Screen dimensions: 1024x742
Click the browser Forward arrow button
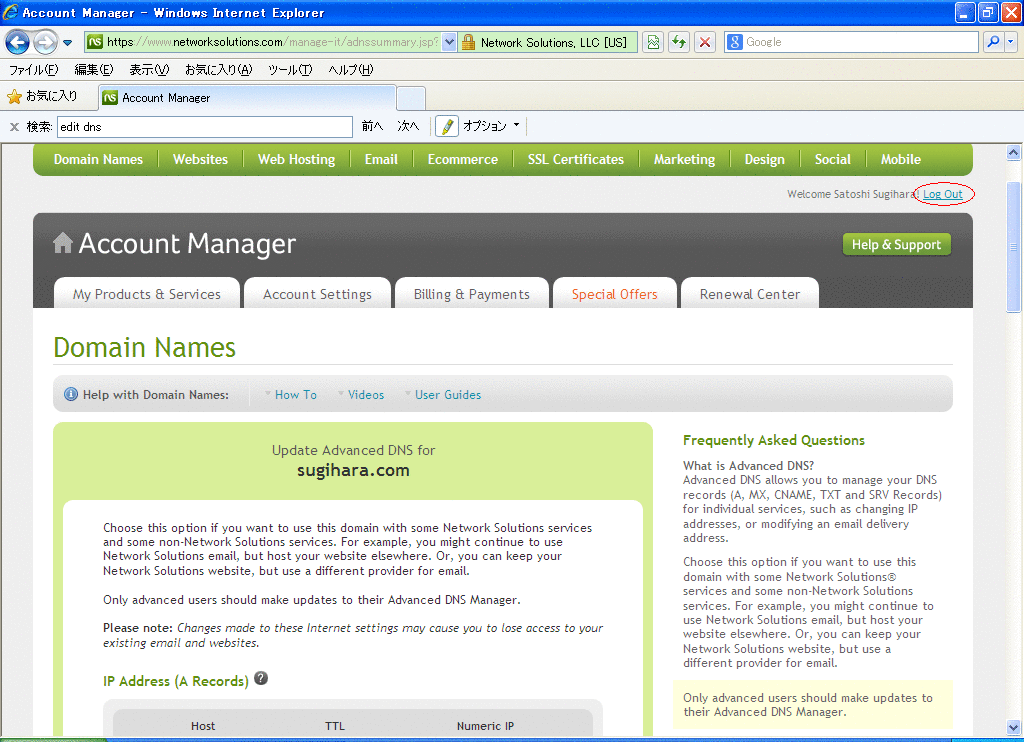(45, 42)
